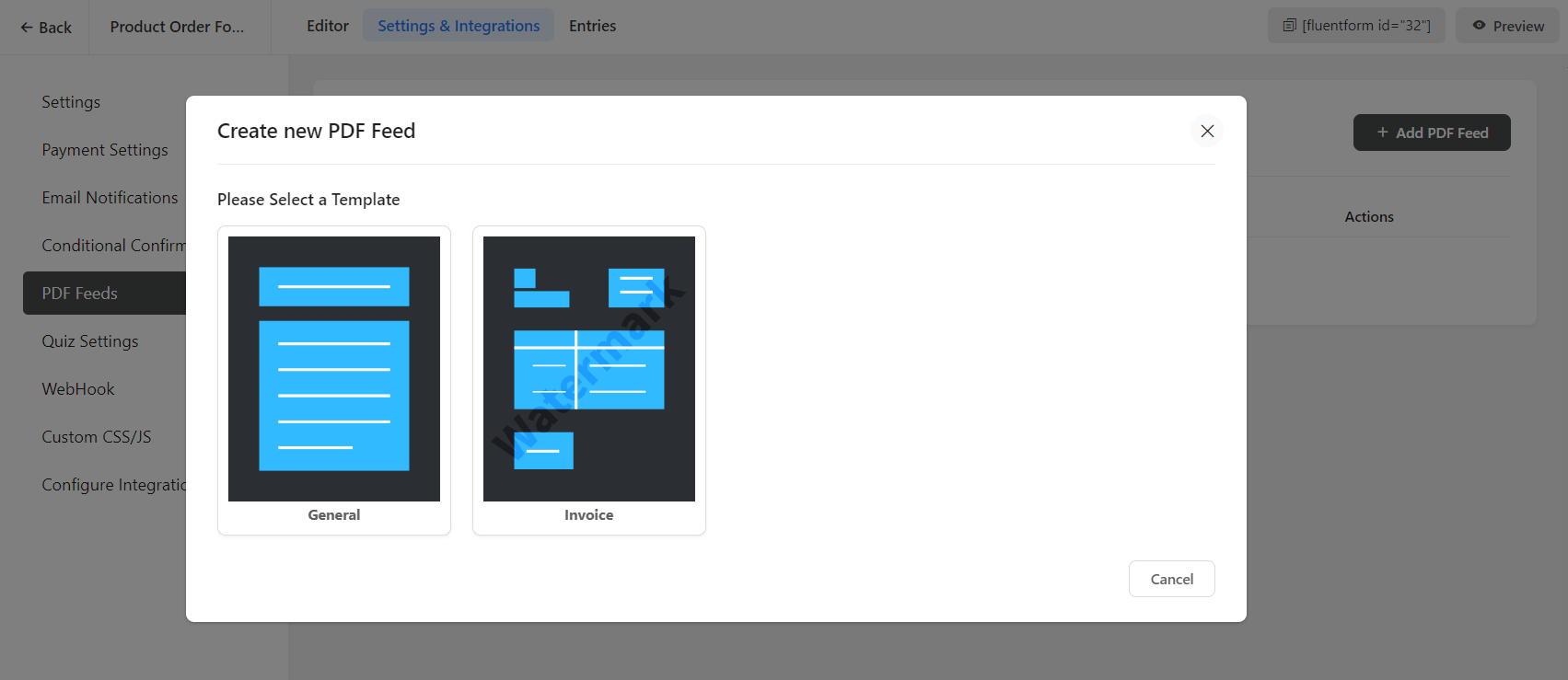Click the back arrow icon

[x=27, y=28]
